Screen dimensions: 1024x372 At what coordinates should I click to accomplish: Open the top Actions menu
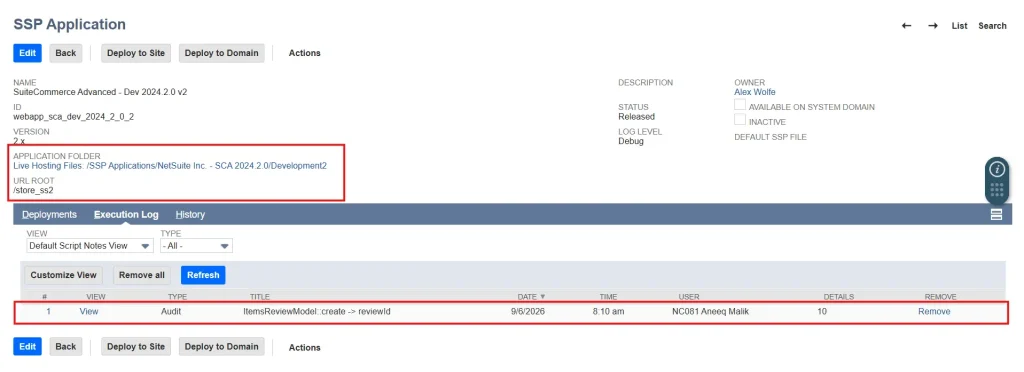[304, 53]
